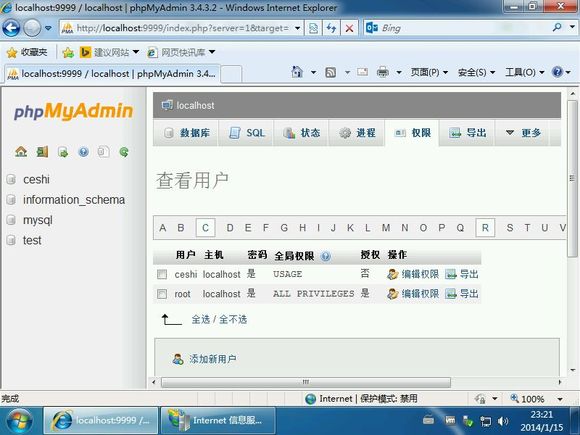Filter users by letter C
This screenshot has height=435, width=580.
[205, 227]
